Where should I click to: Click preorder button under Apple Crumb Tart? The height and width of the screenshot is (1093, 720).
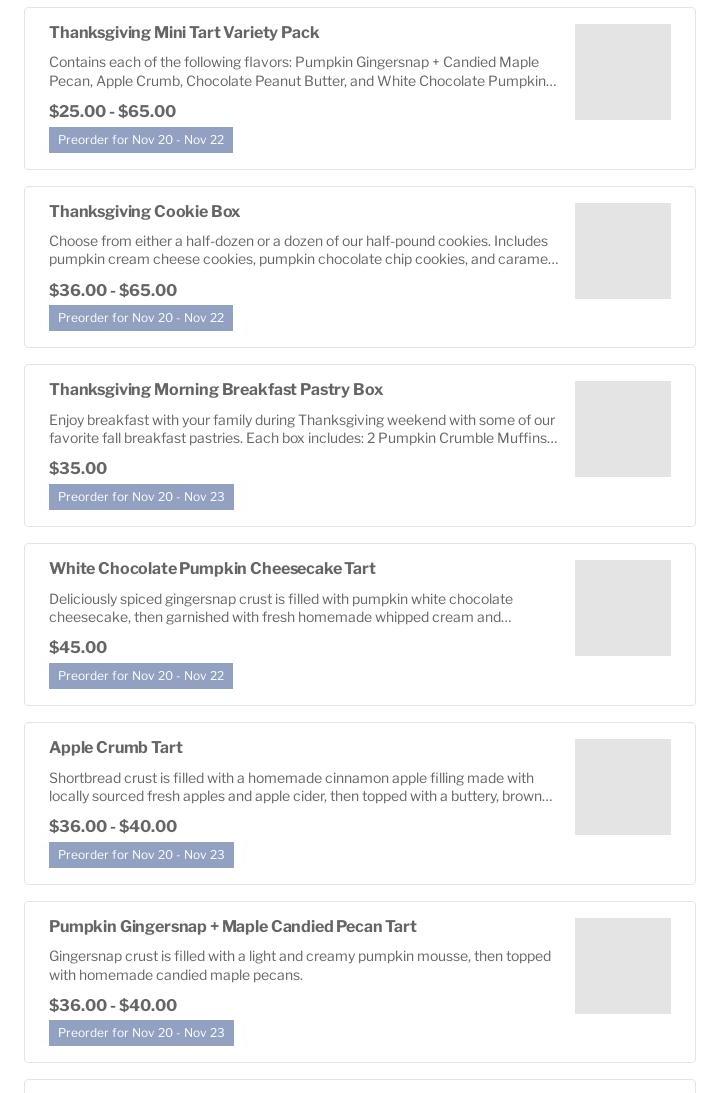pyautogui.click(x=141, y=855)
